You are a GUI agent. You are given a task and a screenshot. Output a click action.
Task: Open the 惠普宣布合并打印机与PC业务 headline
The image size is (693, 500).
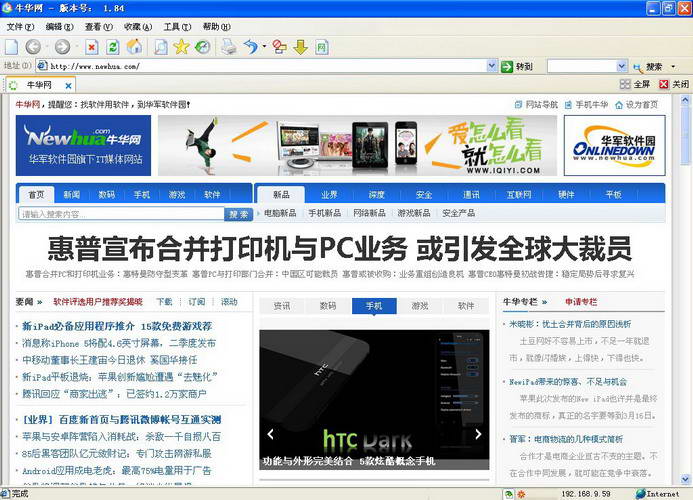[339, 249]
